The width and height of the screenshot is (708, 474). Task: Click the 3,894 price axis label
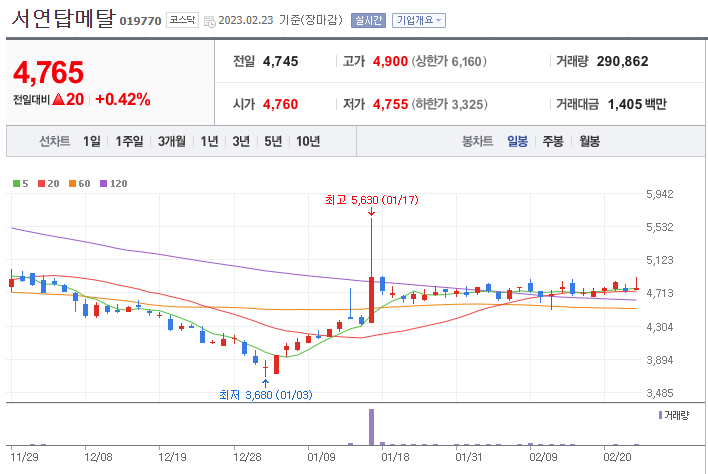click(660, 360)
